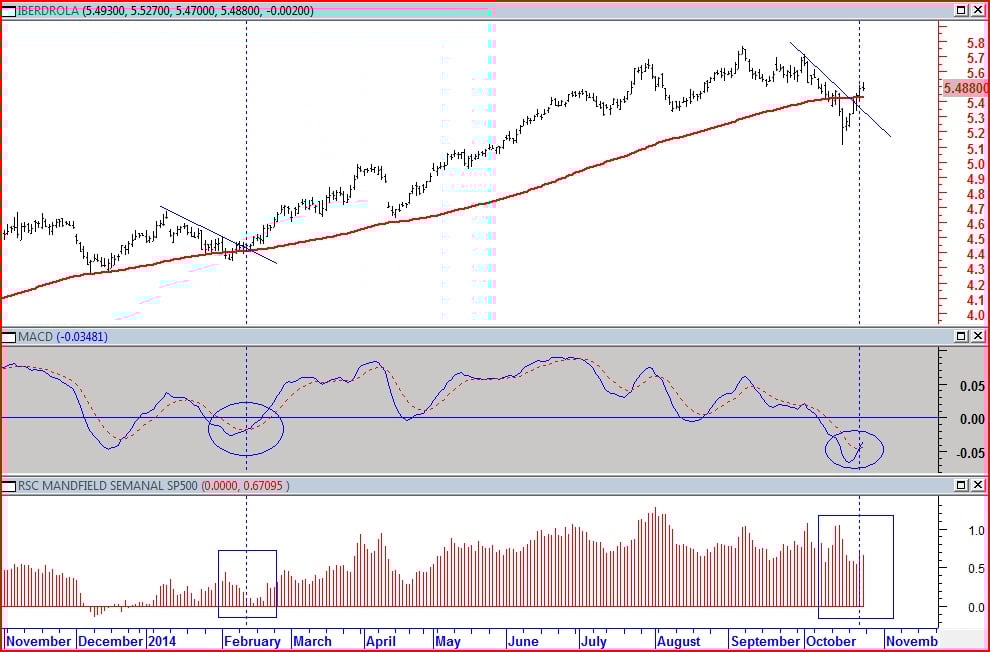The width and height of the screenshot is (990, 652).
Task: Close the MACD indicator panel
Action: click(977, 336)
